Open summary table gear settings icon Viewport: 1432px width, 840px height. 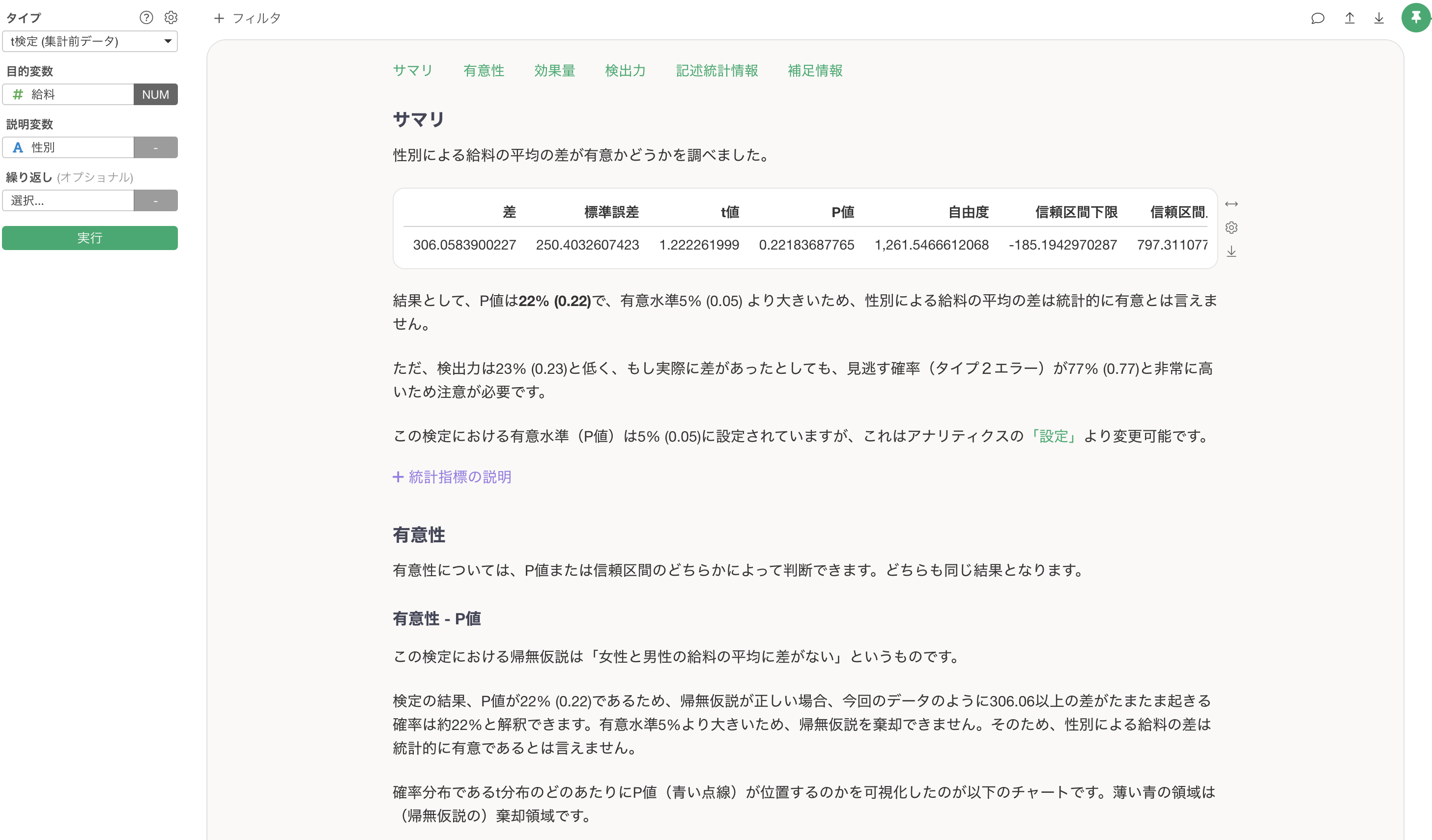click(x=1231, y=228)
